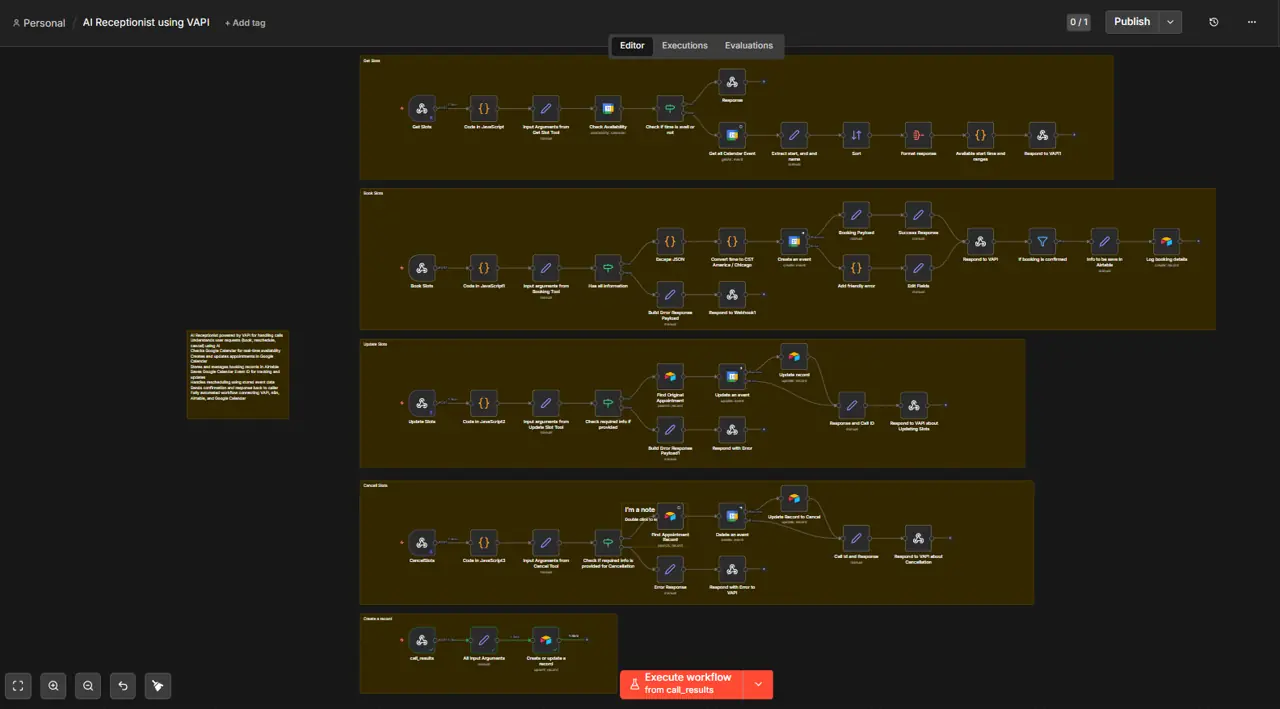The image size is (1280, 709).
Task: Switch to the Executions tab
Action: 685,46
